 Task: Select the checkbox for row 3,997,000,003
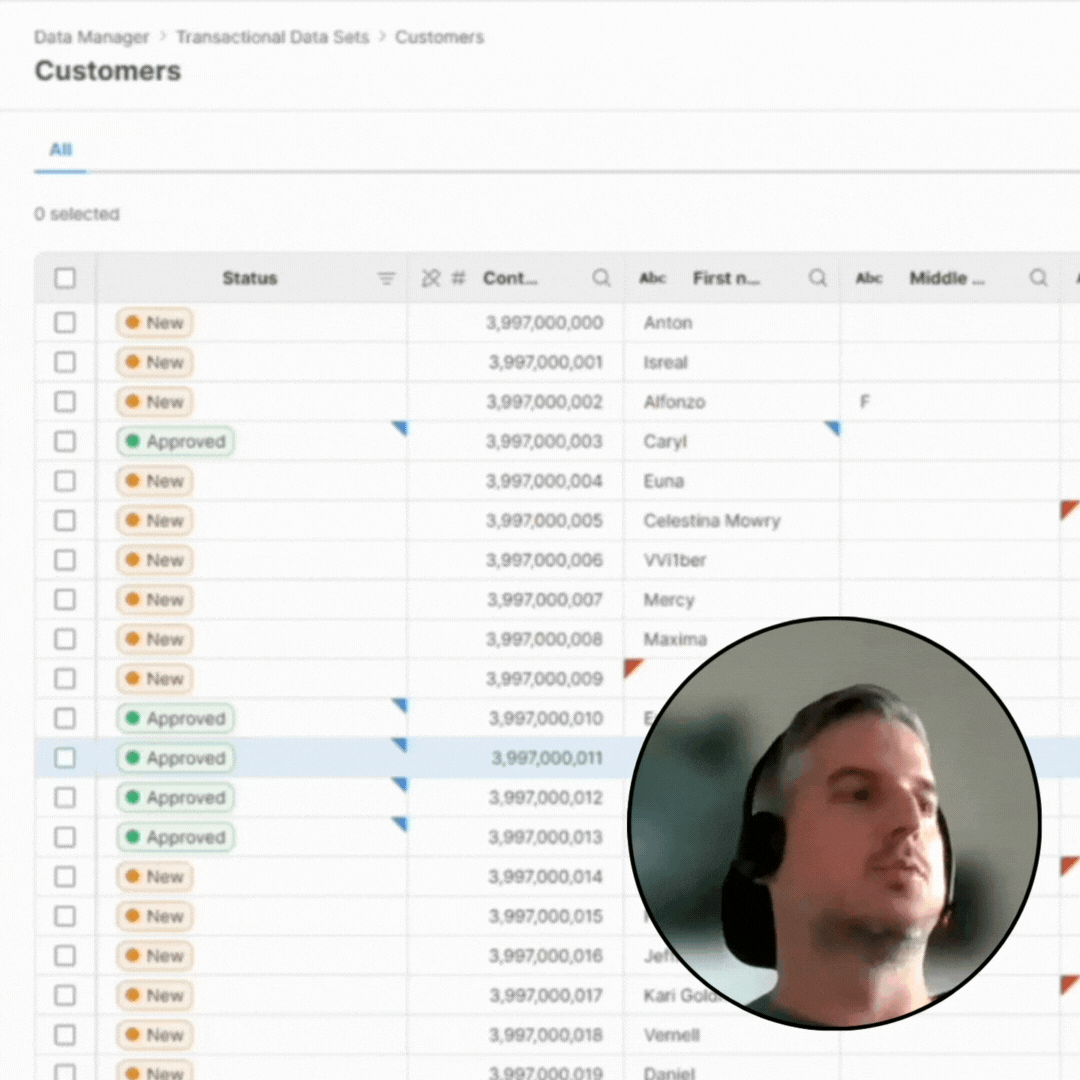(65, 441)
